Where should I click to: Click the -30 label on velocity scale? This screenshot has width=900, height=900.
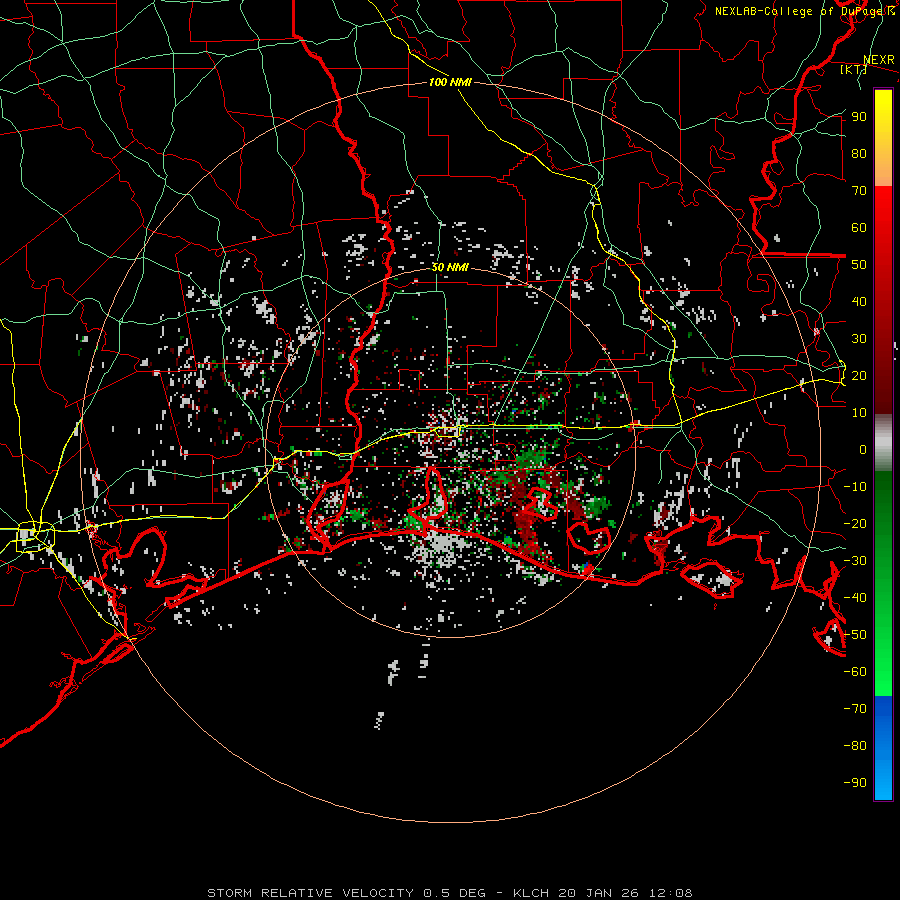(855, 561)
